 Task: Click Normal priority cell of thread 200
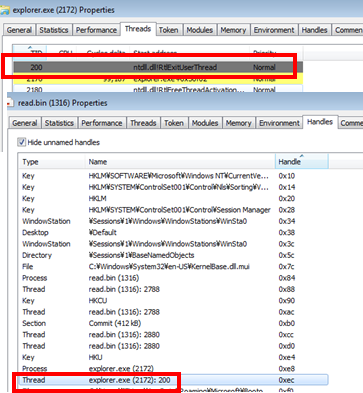point(264,67)
